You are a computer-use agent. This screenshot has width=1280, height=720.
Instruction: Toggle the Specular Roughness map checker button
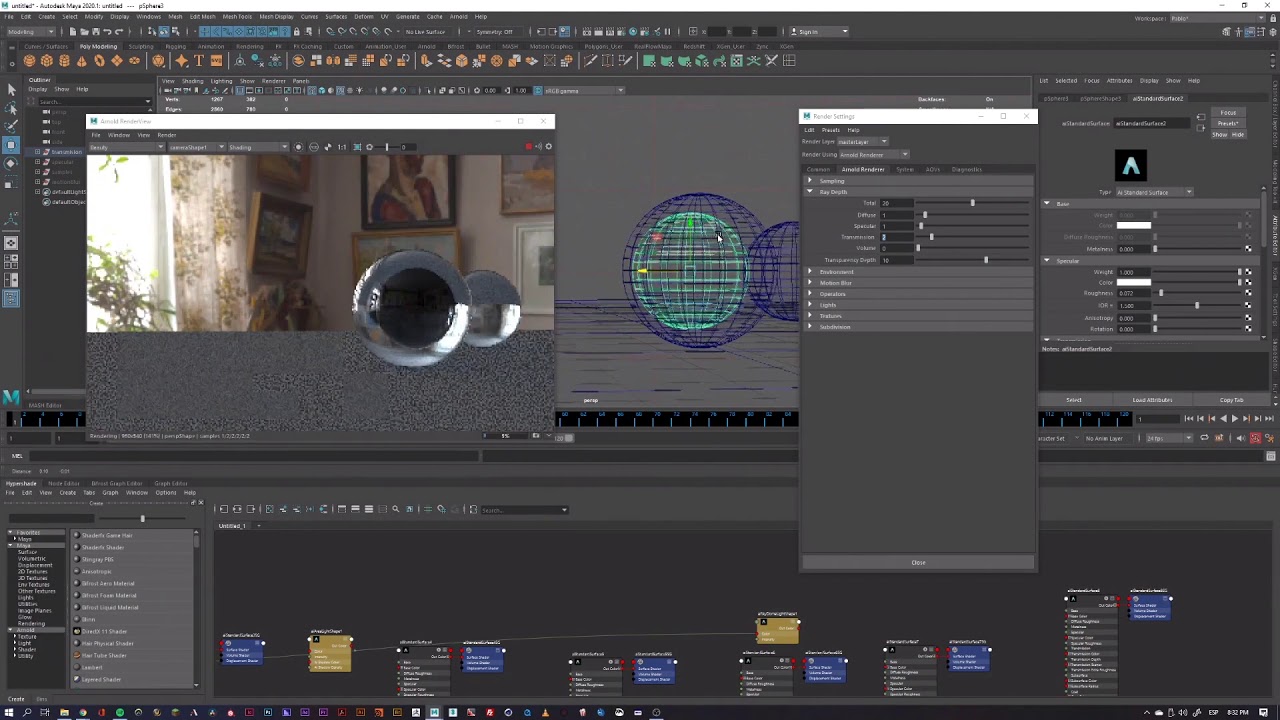click(x=1248, y=294)
